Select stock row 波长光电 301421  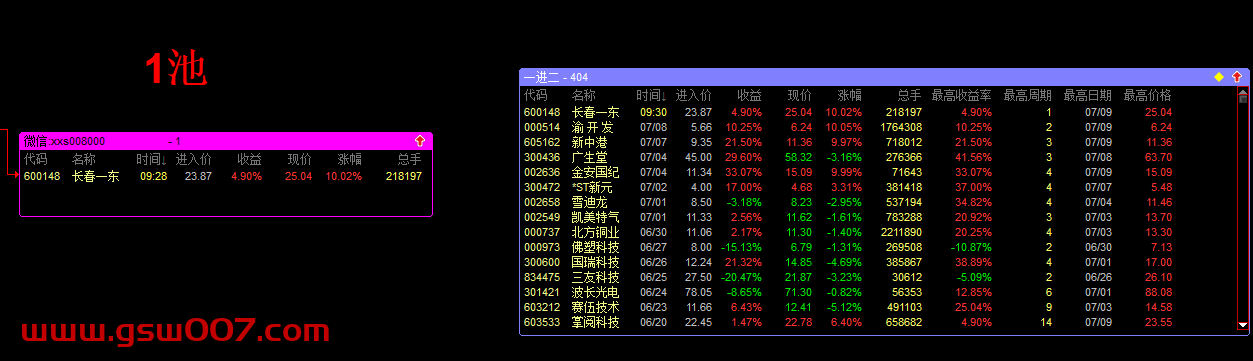(880, 293)
